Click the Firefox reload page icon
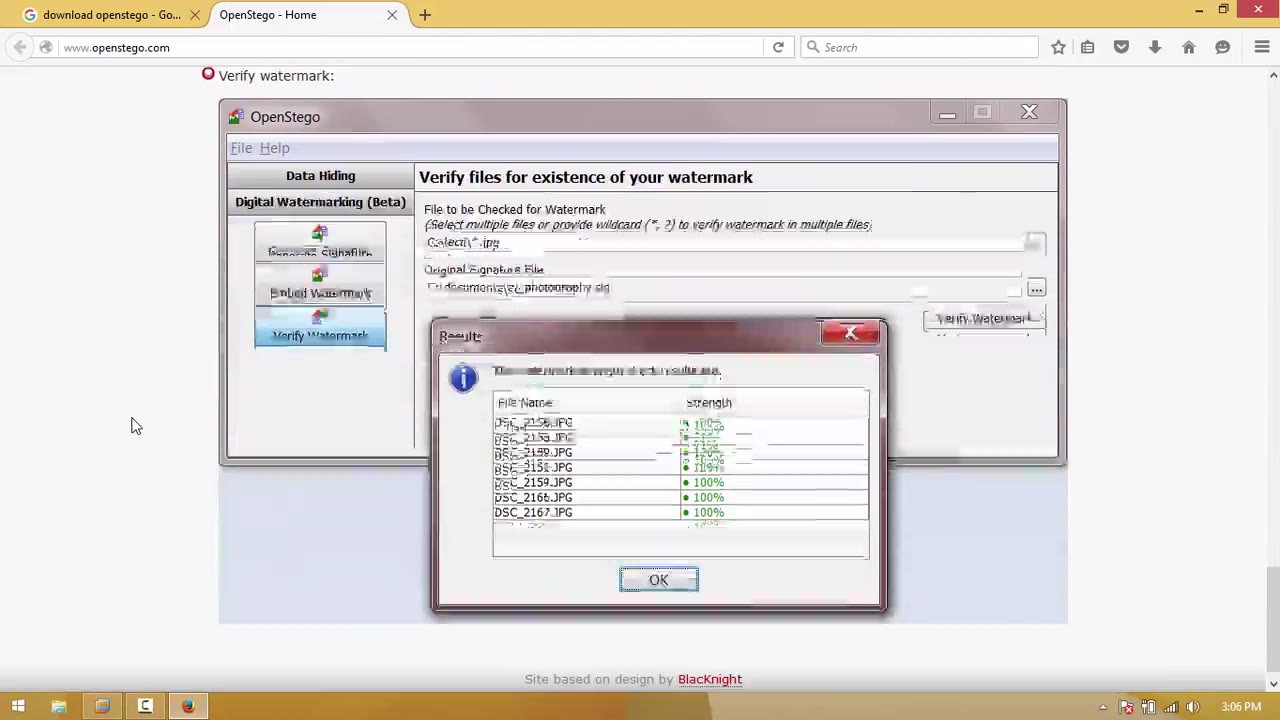Screen dimensions: 1280x720 coord(778,47)
